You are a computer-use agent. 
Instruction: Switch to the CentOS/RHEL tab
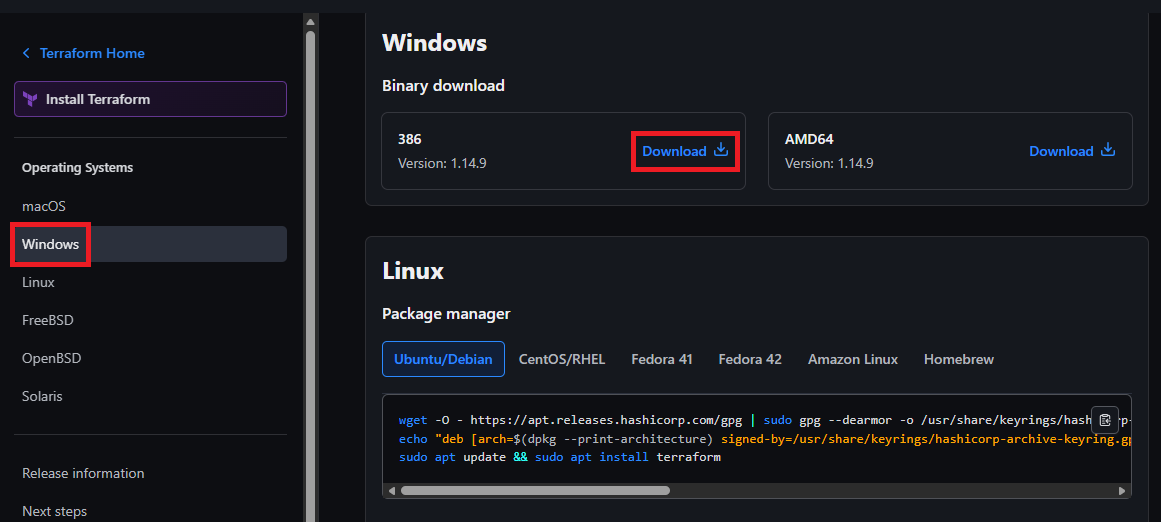pos(562,359)
